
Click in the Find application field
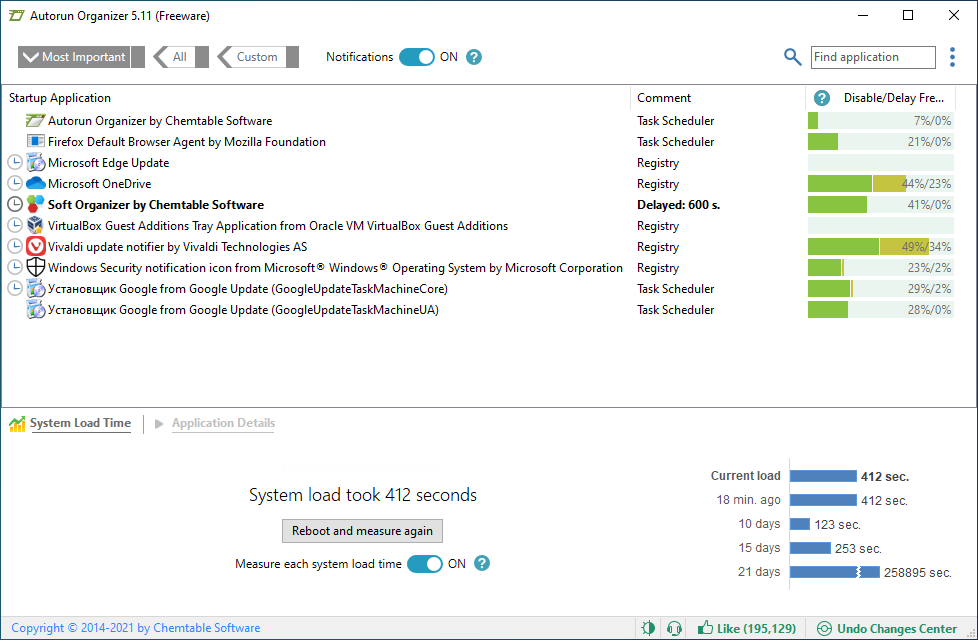873,57
